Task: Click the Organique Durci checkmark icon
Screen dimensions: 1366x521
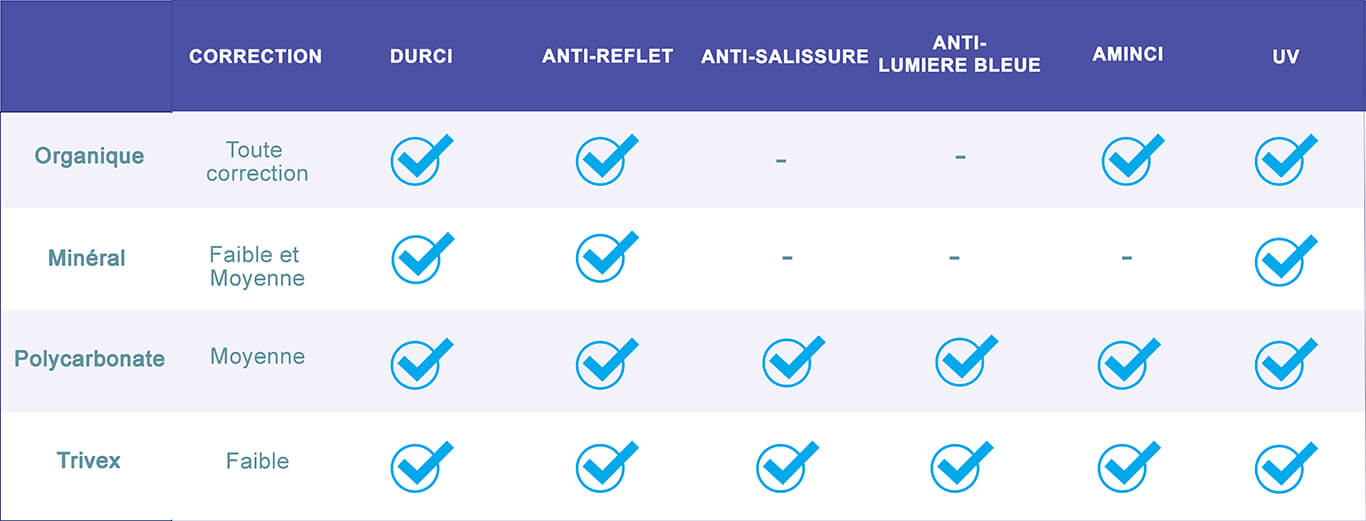Action: tap(421, 160)
